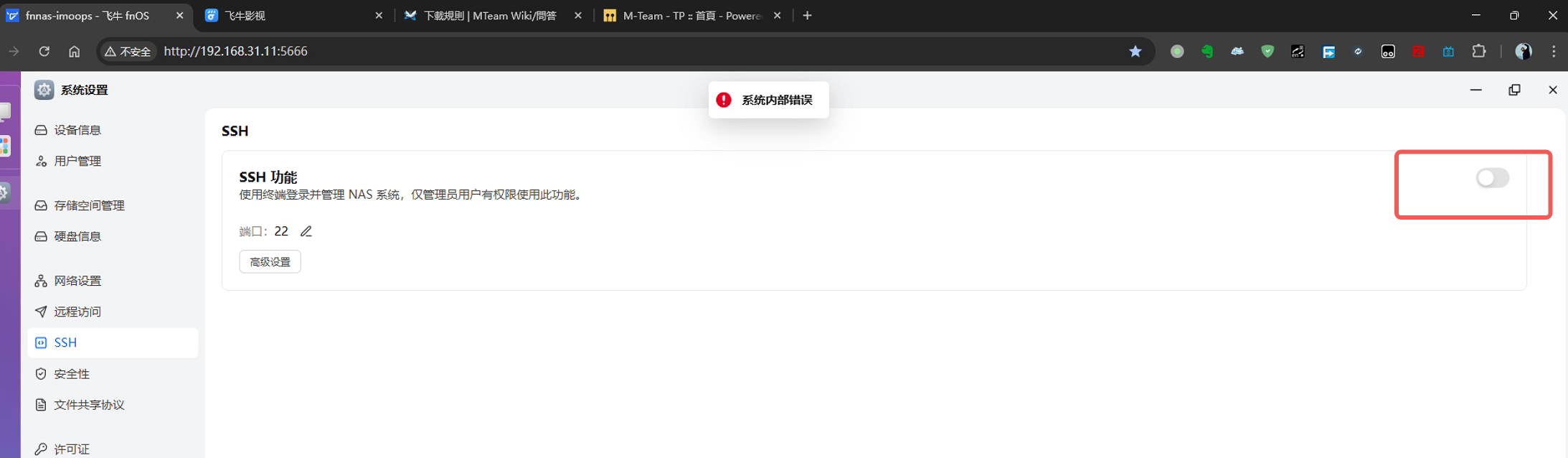Reload the page with refresh icon

(44, 51)
